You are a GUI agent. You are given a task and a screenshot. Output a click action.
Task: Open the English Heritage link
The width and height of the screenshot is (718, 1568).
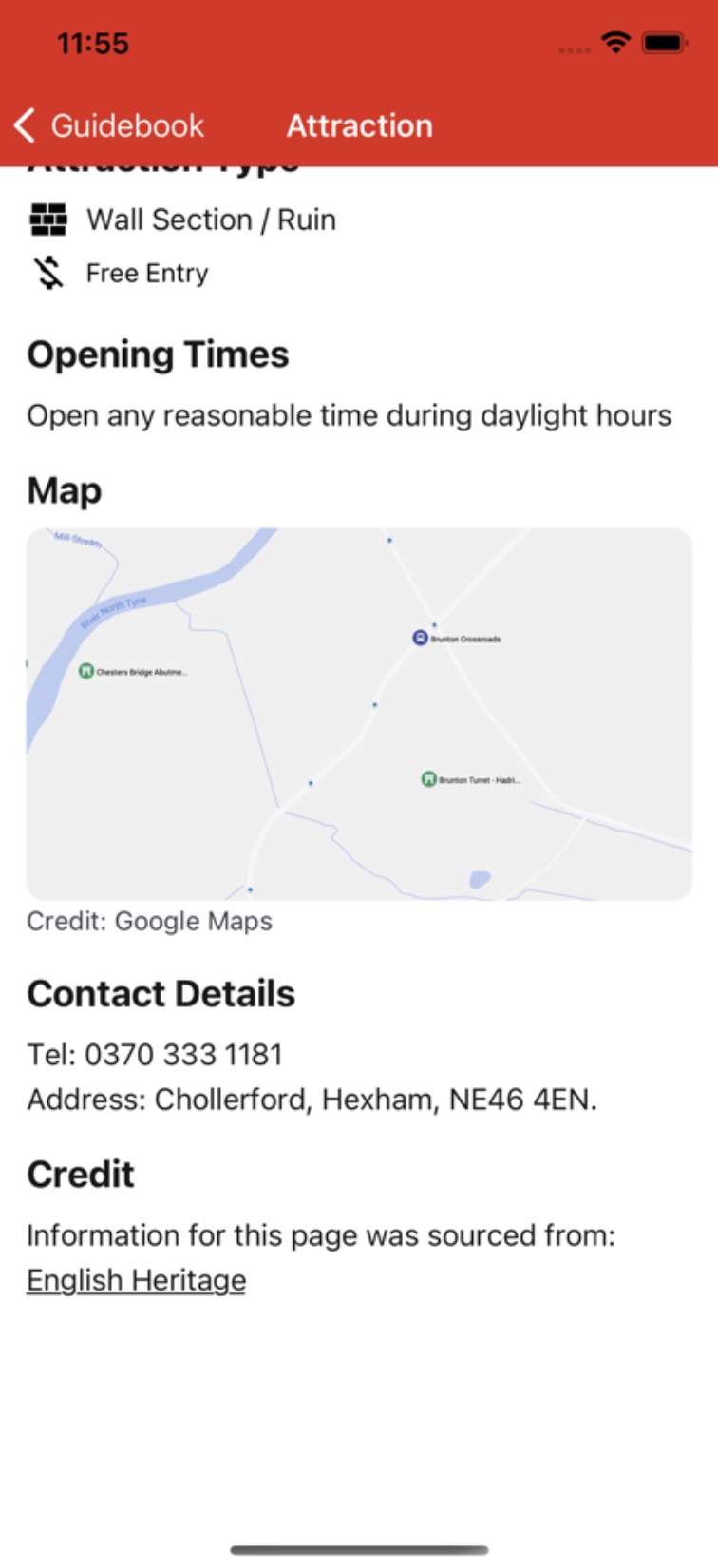pos(137,1280)
